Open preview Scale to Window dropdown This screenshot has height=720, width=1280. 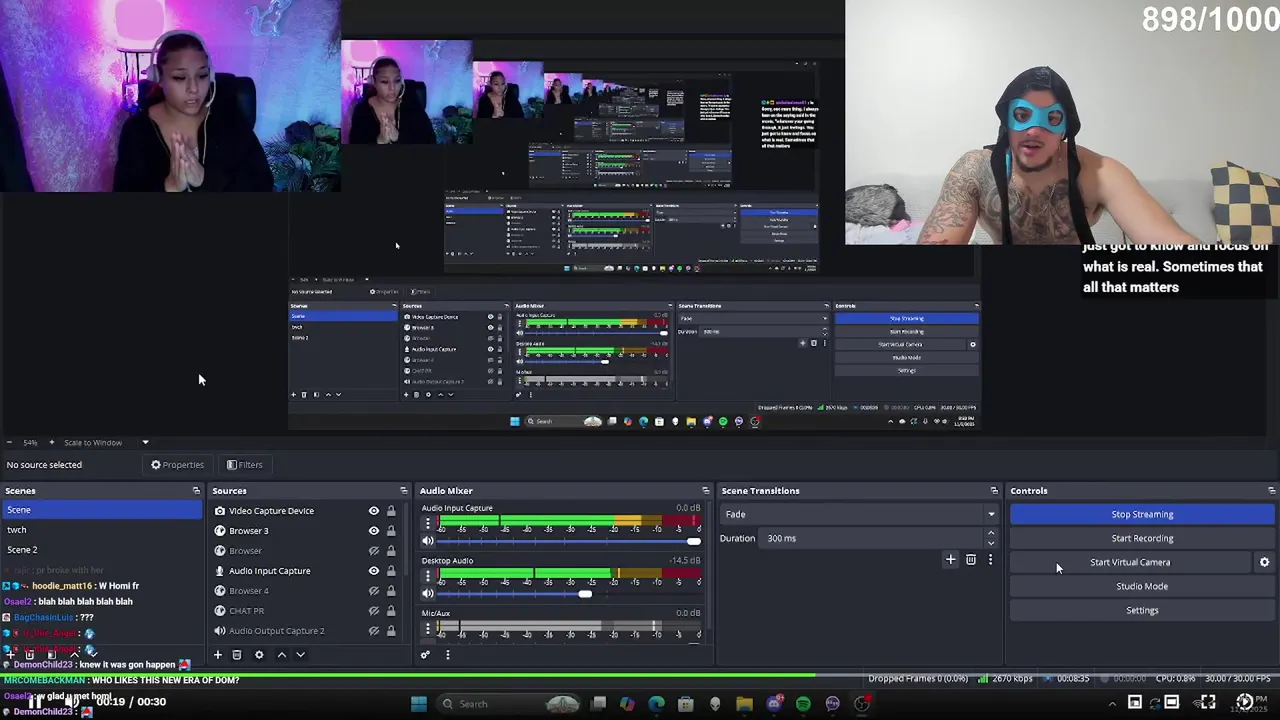106,442
